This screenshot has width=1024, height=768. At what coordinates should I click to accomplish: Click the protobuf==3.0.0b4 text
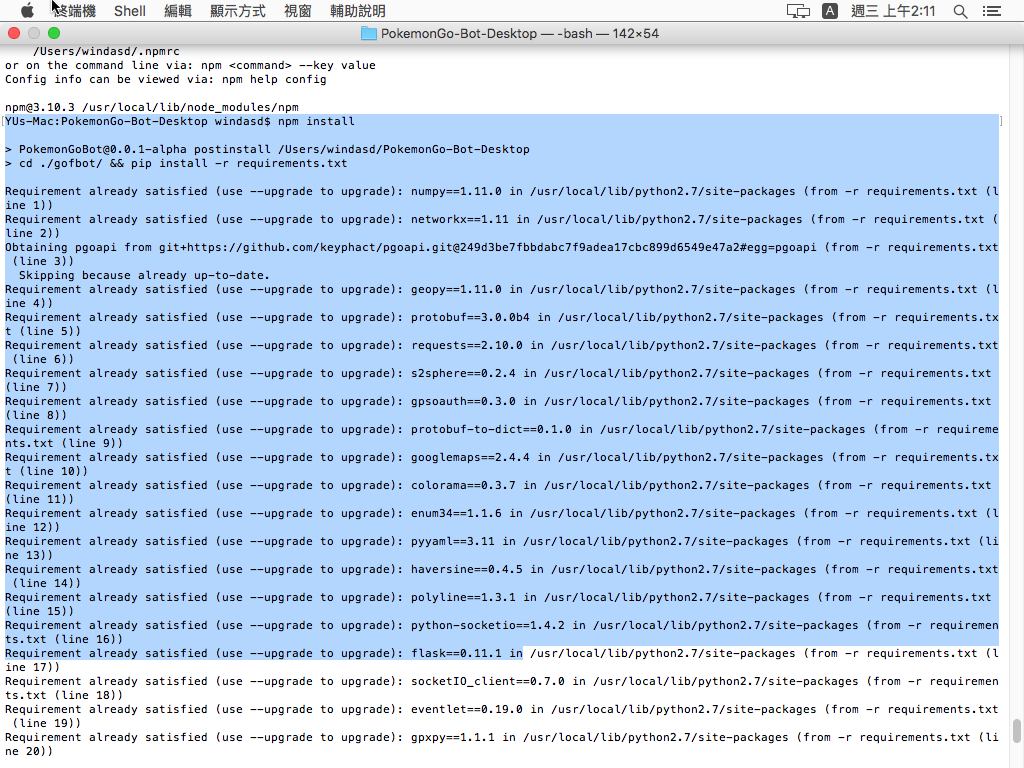470,317
